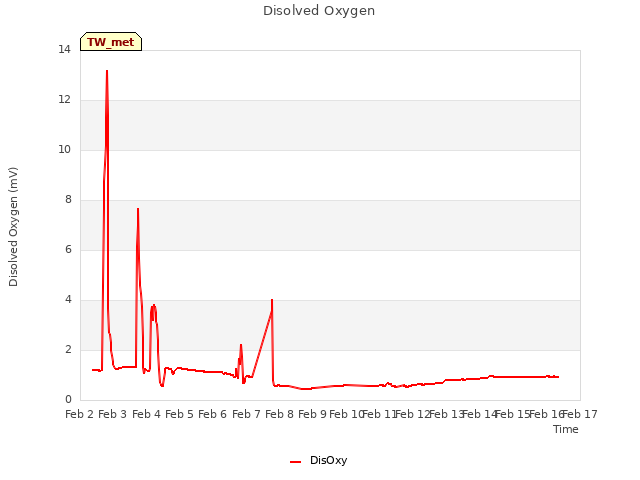Click the Feb 8 tick label
The image size is (640, 480).
click(x=279, y=414)
